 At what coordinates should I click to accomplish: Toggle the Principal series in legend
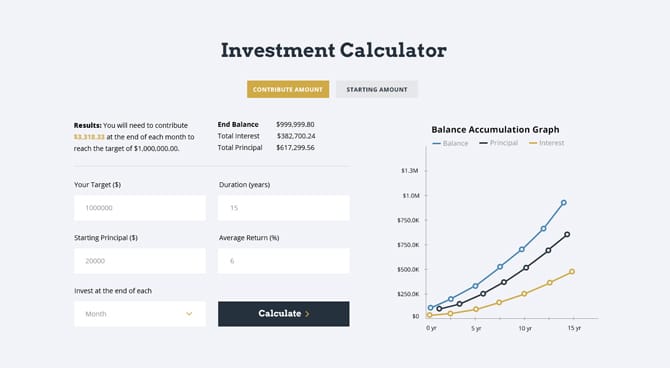click(x=499, y=143)
